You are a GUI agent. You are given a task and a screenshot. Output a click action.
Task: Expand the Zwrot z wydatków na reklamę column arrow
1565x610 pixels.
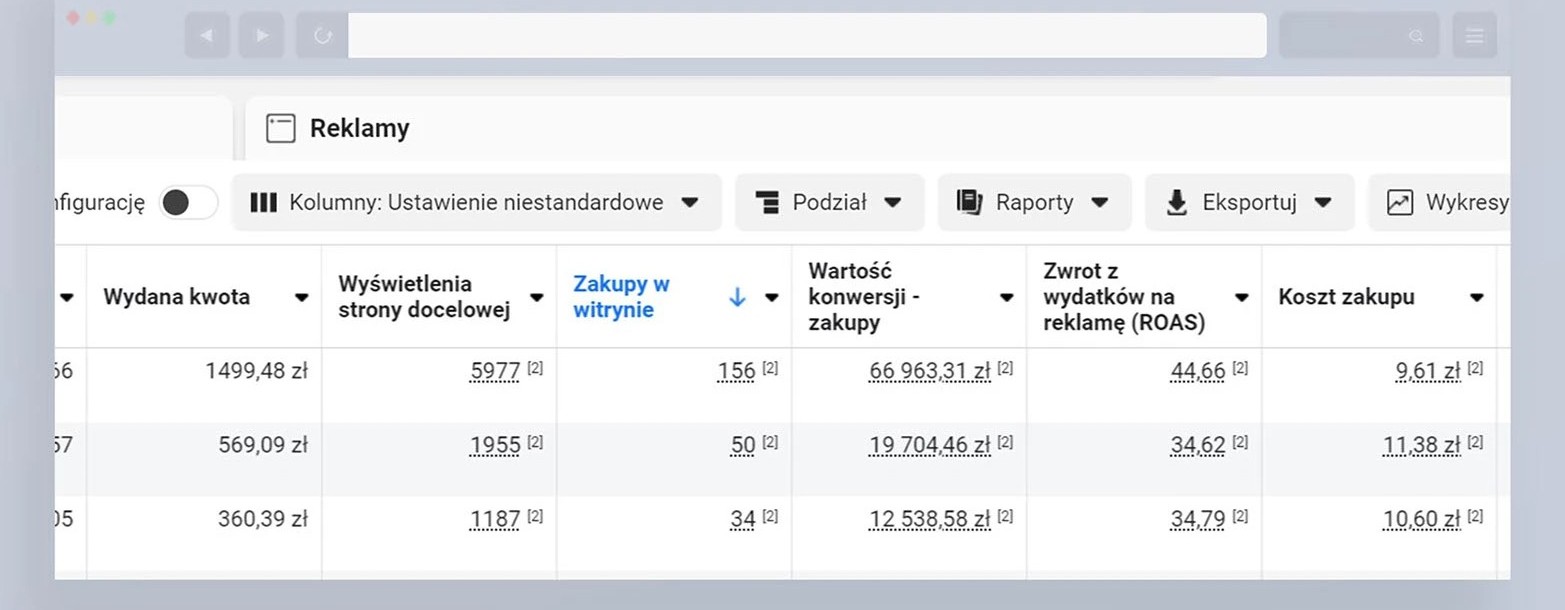pyautogui.click(x=1242, y=298)
